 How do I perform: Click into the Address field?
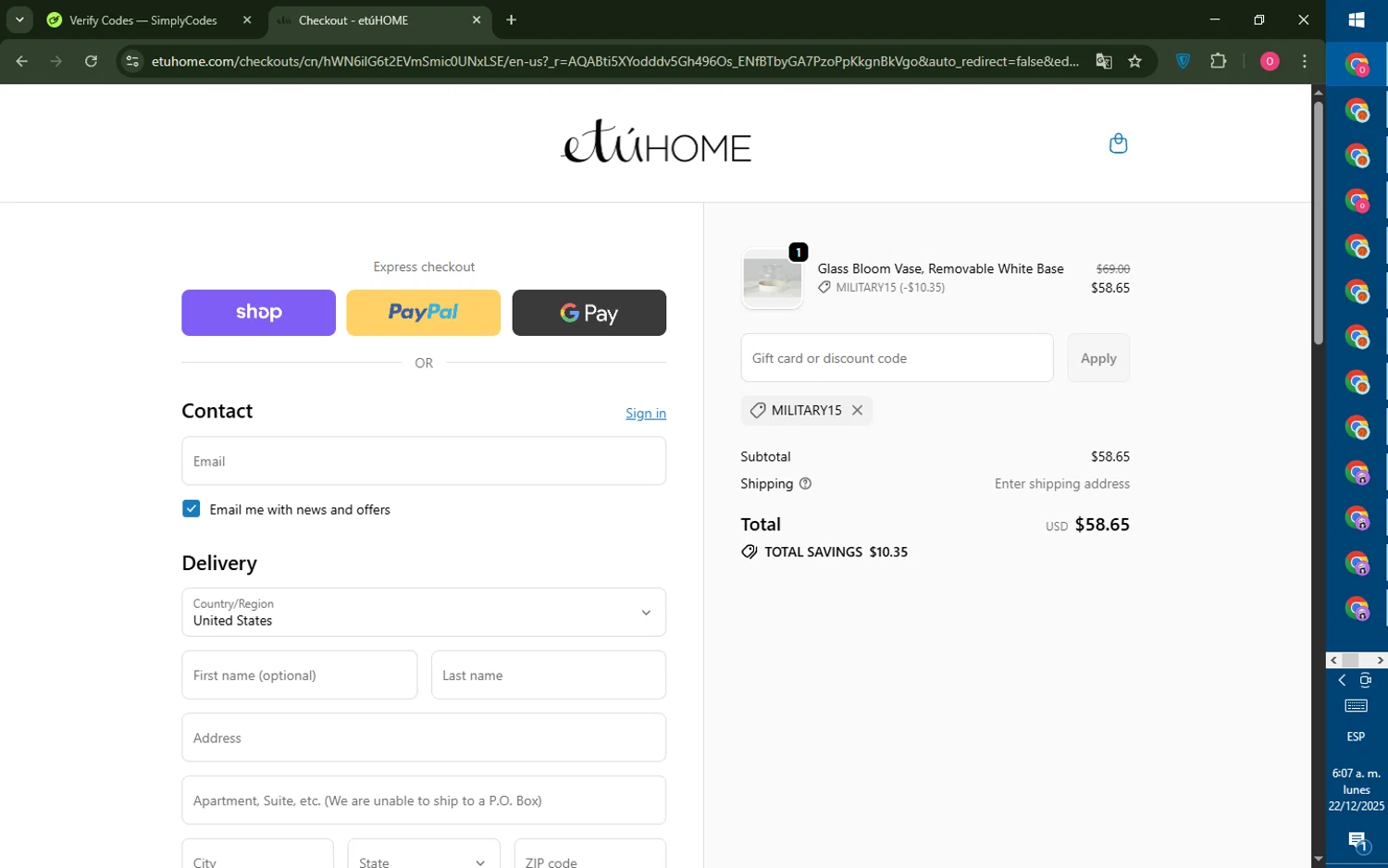click(x=424, y=738)
